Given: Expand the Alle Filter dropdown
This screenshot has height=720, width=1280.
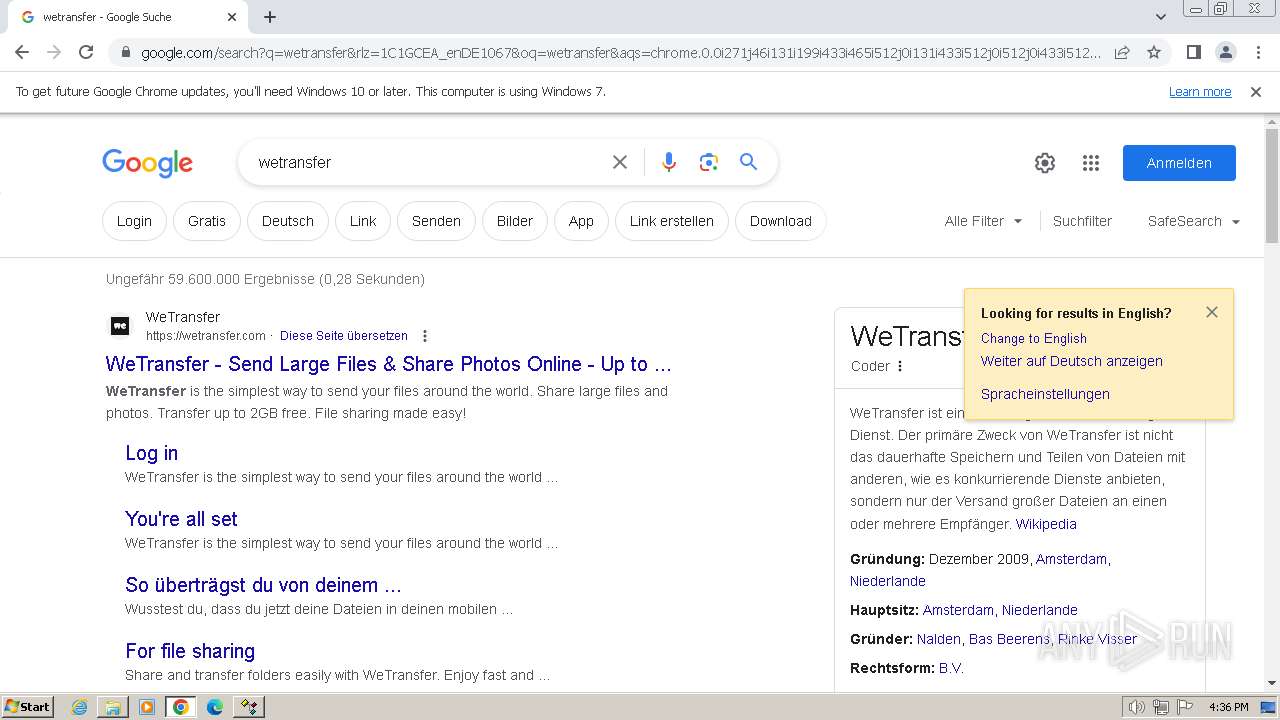Looking at the screenshot, I should tap(983, 221).
